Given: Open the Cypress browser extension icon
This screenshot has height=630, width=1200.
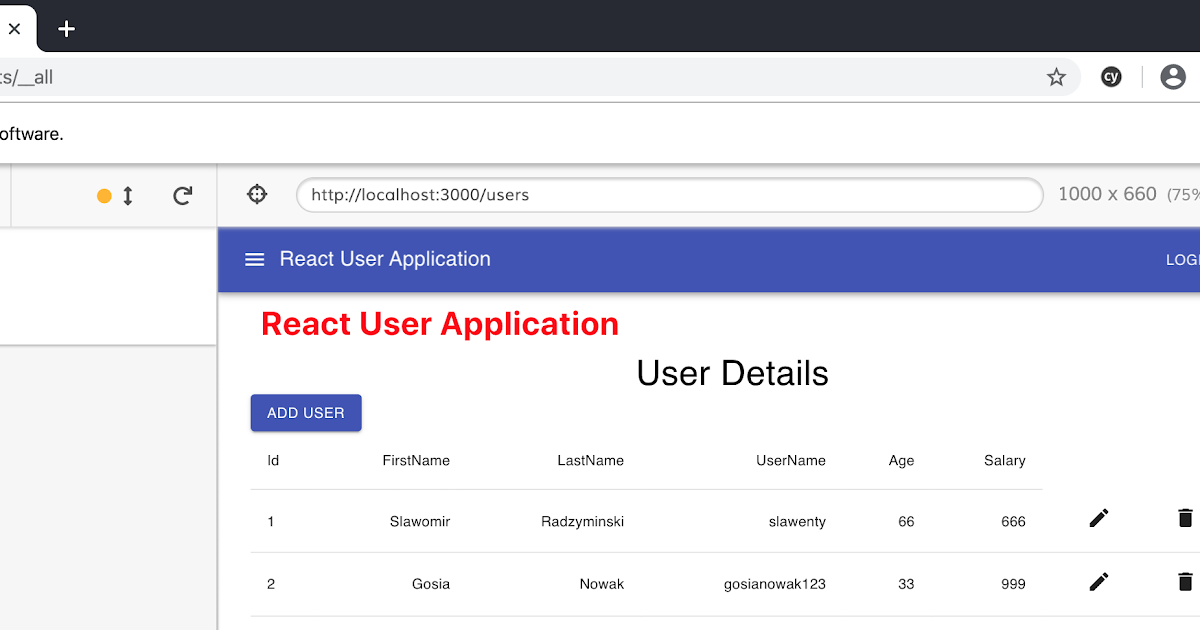Looking at the screenshot, I should (1111, 76).
